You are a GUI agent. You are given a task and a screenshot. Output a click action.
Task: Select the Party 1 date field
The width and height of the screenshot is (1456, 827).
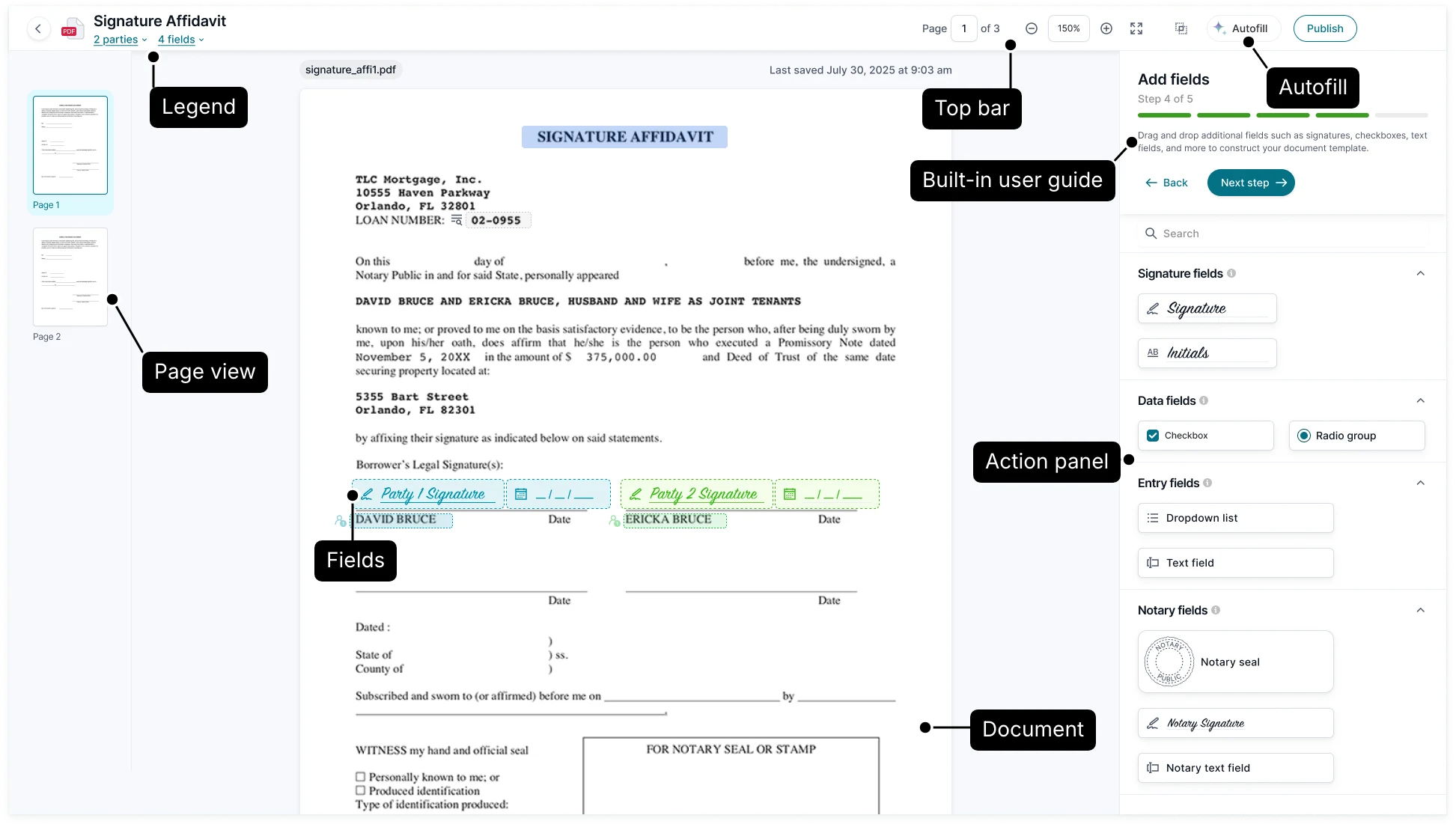pos(558,494)
